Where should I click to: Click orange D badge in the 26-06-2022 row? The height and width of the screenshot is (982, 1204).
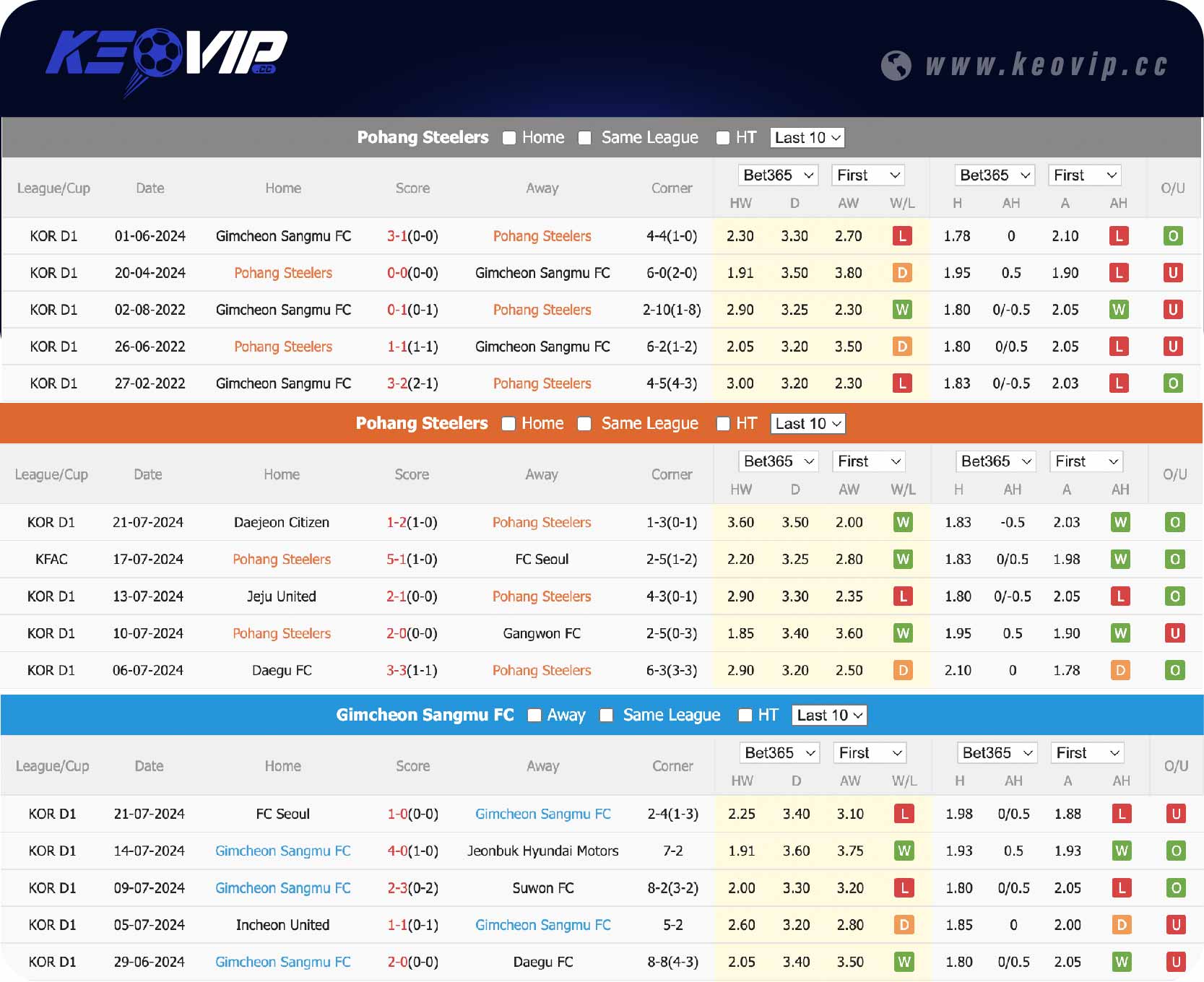[901, 347]
